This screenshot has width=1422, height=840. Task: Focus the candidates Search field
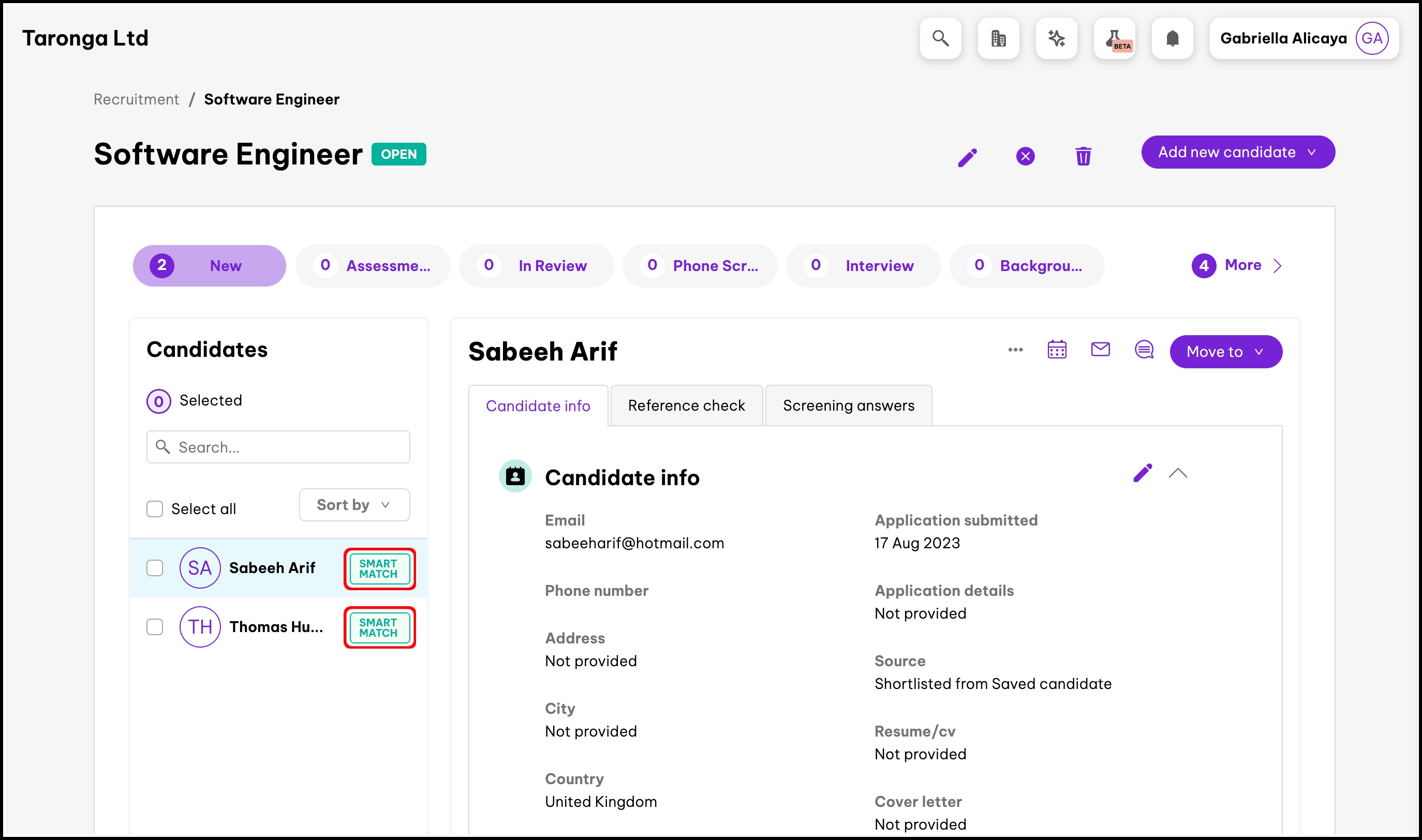coord(278,446)
